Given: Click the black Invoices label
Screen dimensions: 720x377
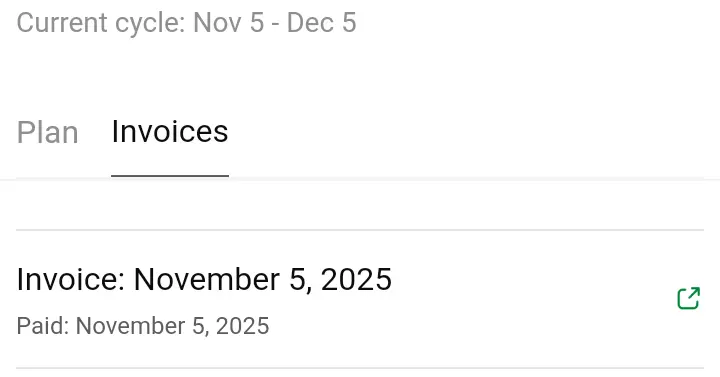Looking at the screenshot, I should [x=170, y=131].
